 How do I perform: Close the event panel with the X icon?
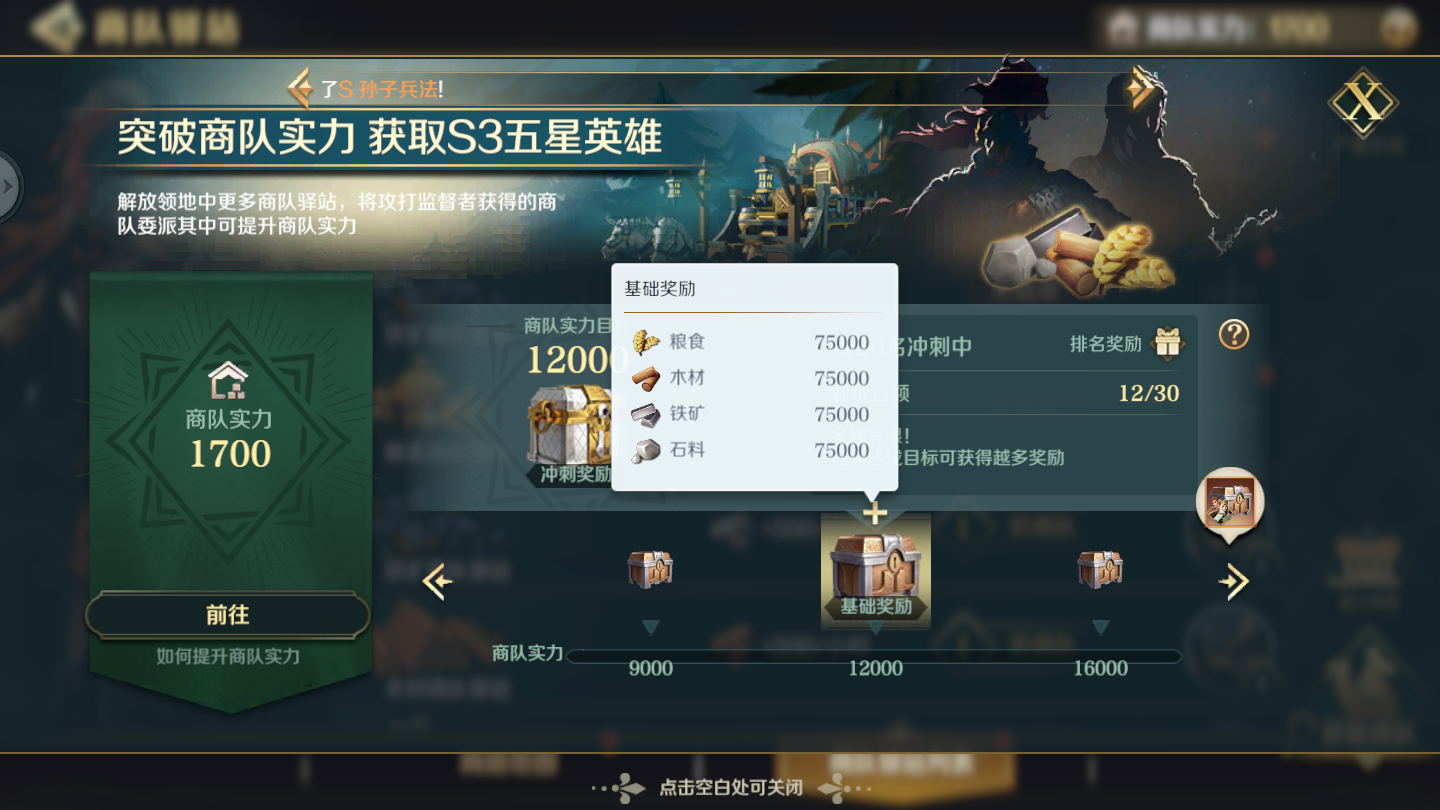[x=1362, y=103]
